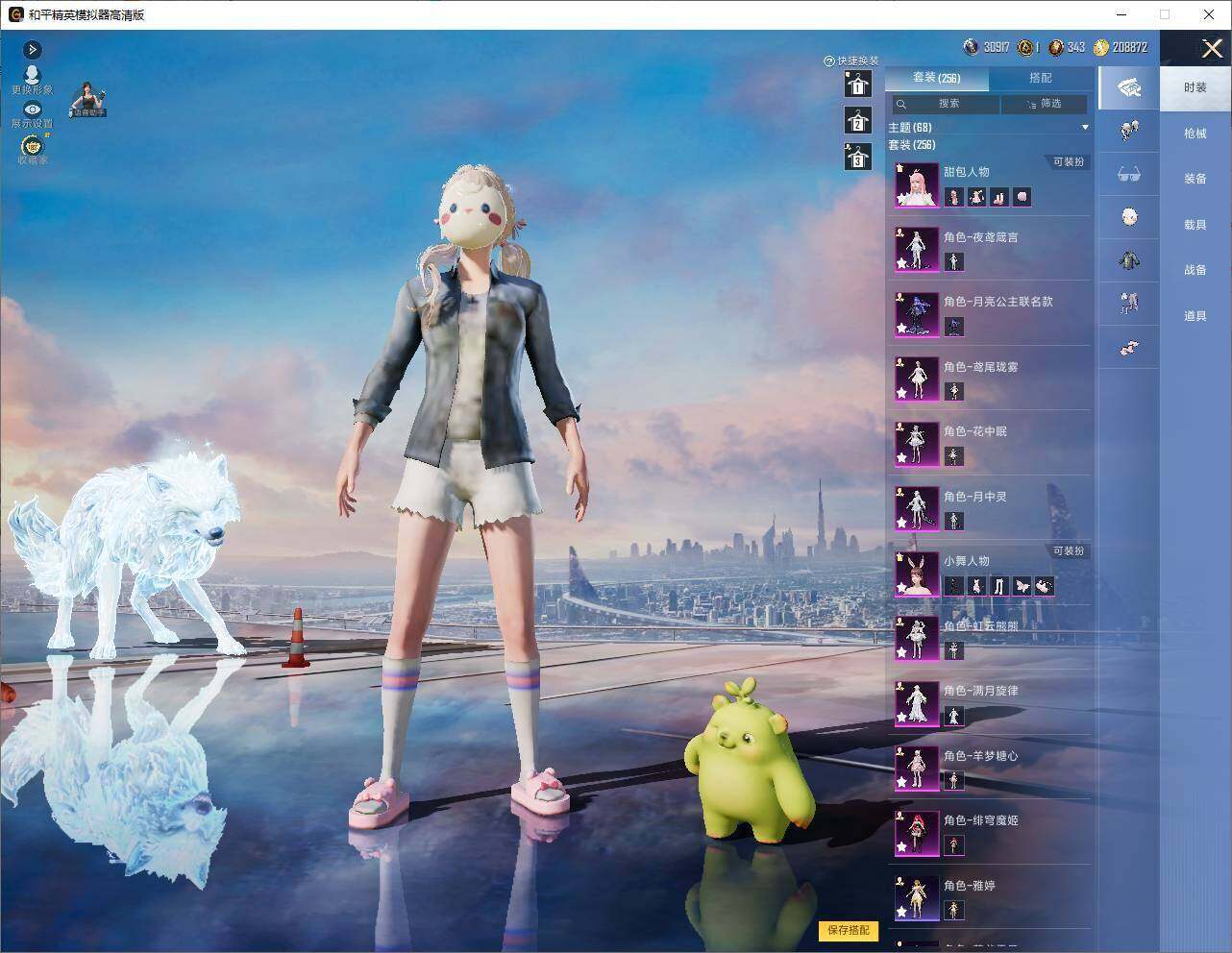
Task: Open the 战备 tab
Action: (1195, 270)
